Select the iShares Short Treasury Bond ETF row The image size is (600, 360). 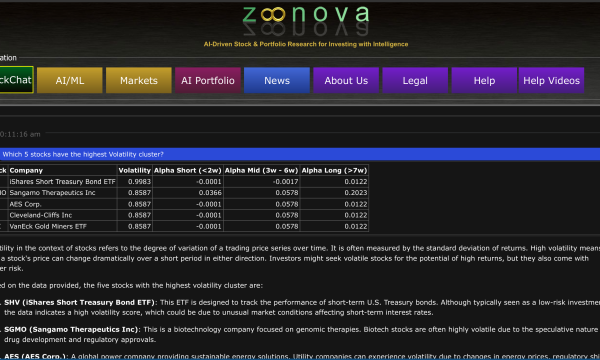pos(184,182)
